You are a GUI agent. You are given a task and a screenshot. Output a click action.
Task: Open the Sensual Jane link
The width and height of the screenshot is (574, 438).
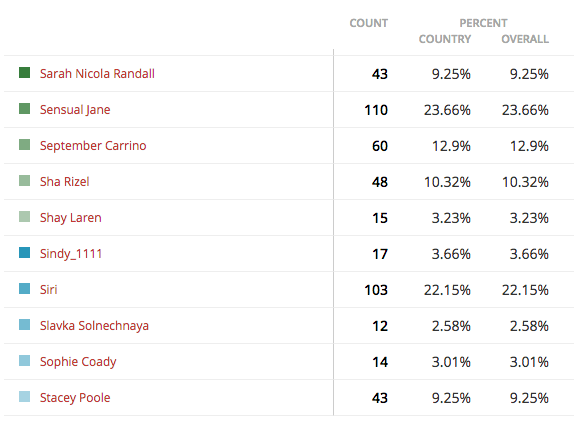[x=75, y=110]
